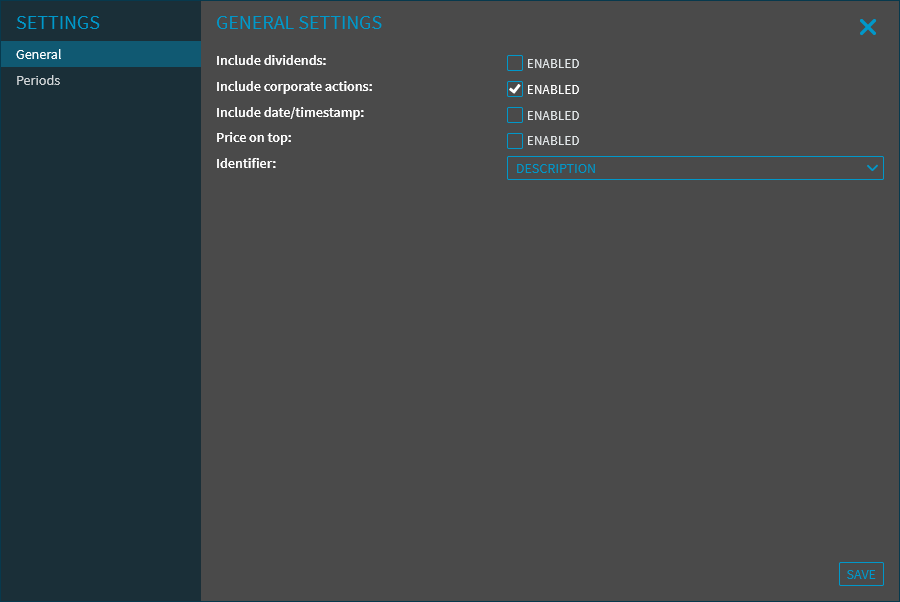The image size is (900, 602).
Task: Click the chevron arrow of the Identifier combo box
Action: click(872, 168)
